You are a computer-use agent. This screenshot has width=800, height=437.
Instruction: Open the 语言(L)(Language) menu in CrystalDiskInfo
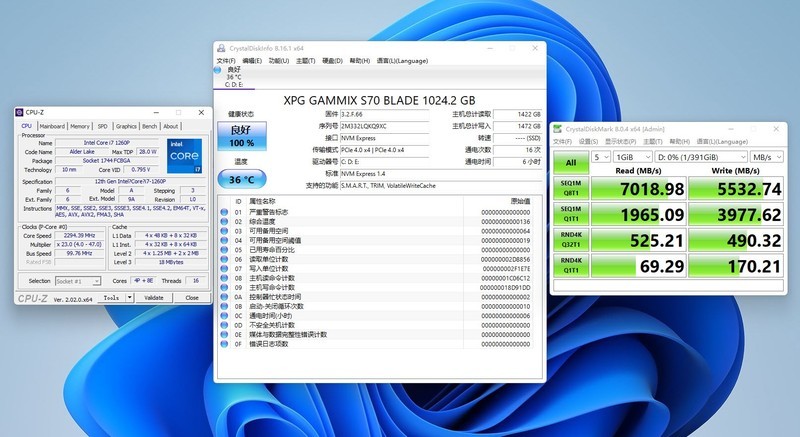403,61
